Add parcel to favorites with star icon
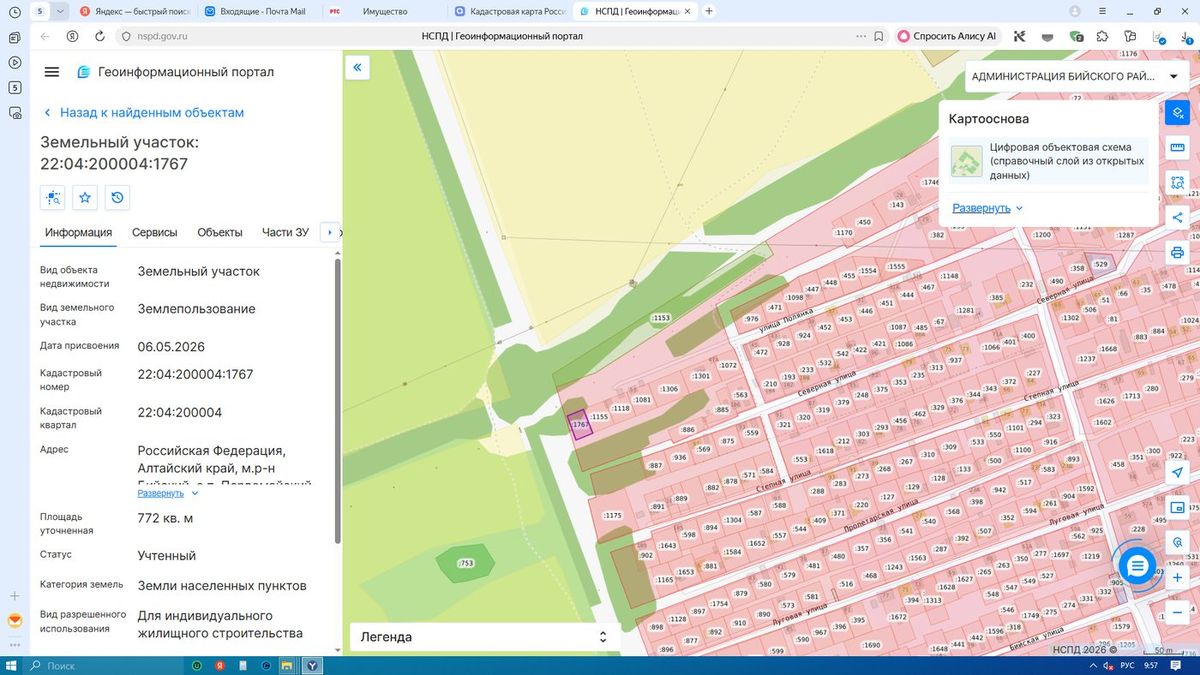The image size is (1200, 675). (85, 197)
